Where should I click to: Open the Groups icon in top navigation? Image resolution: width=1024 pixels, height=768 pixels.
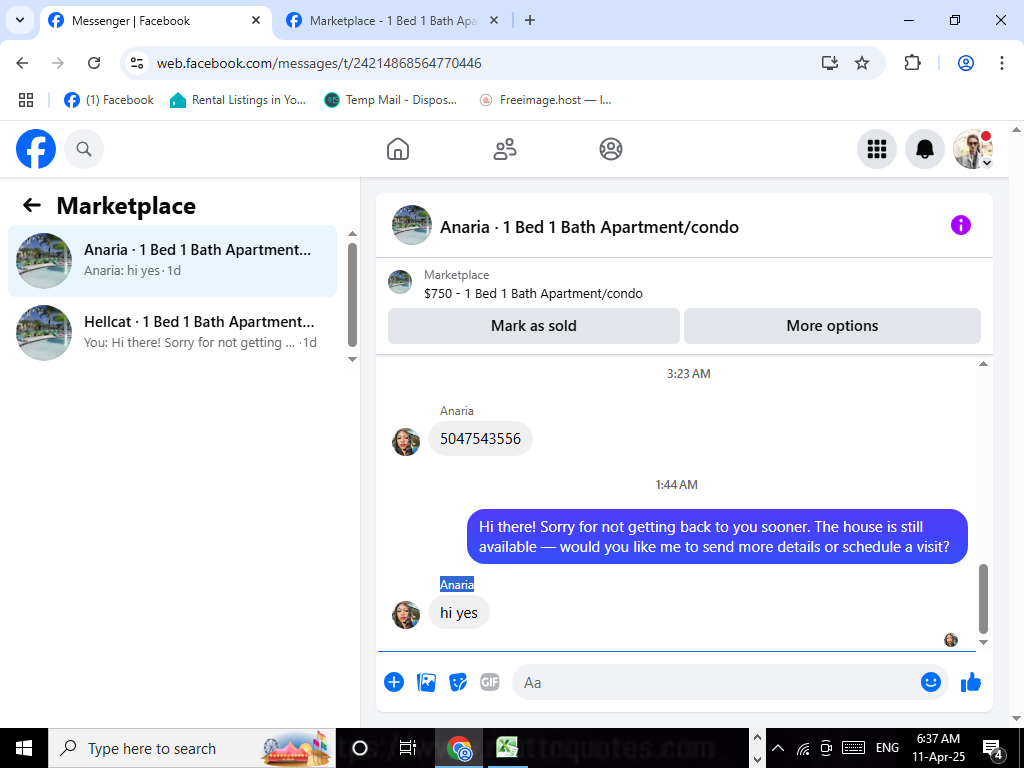coord(611,149)
